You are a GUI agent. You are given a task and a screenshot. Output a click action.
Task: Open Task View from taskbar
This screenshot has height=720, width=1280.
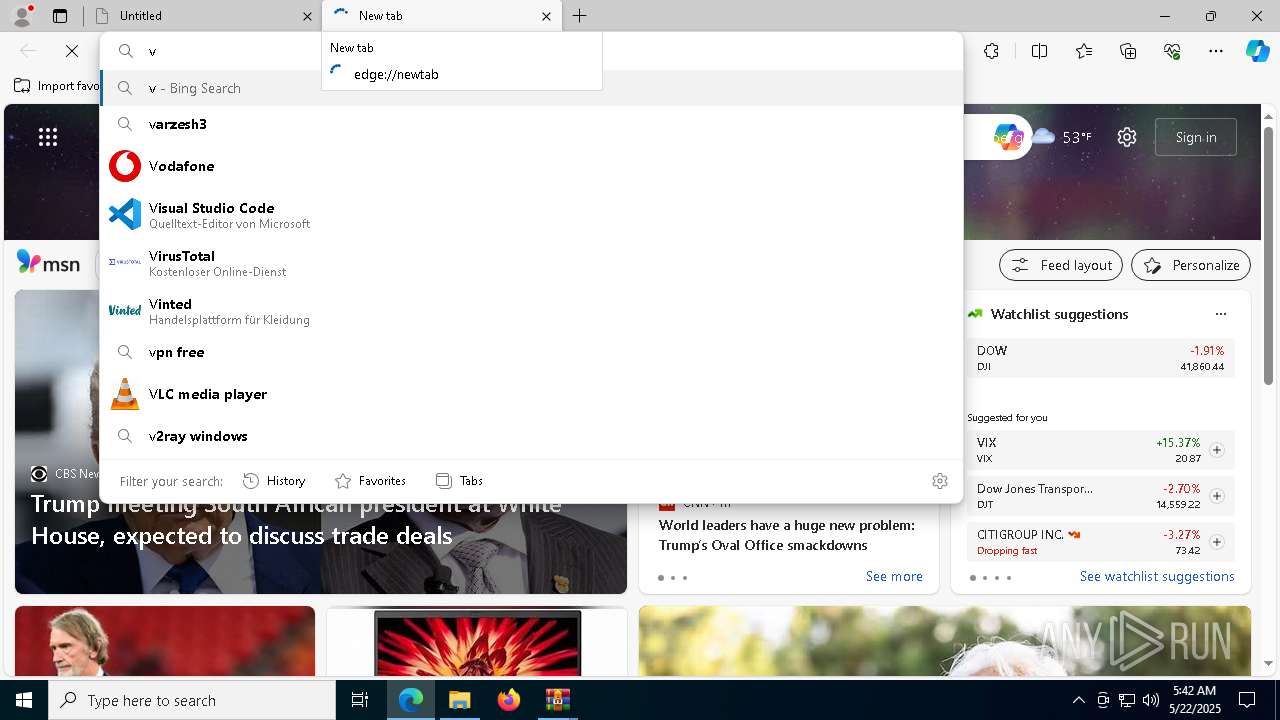click(360, 700)
